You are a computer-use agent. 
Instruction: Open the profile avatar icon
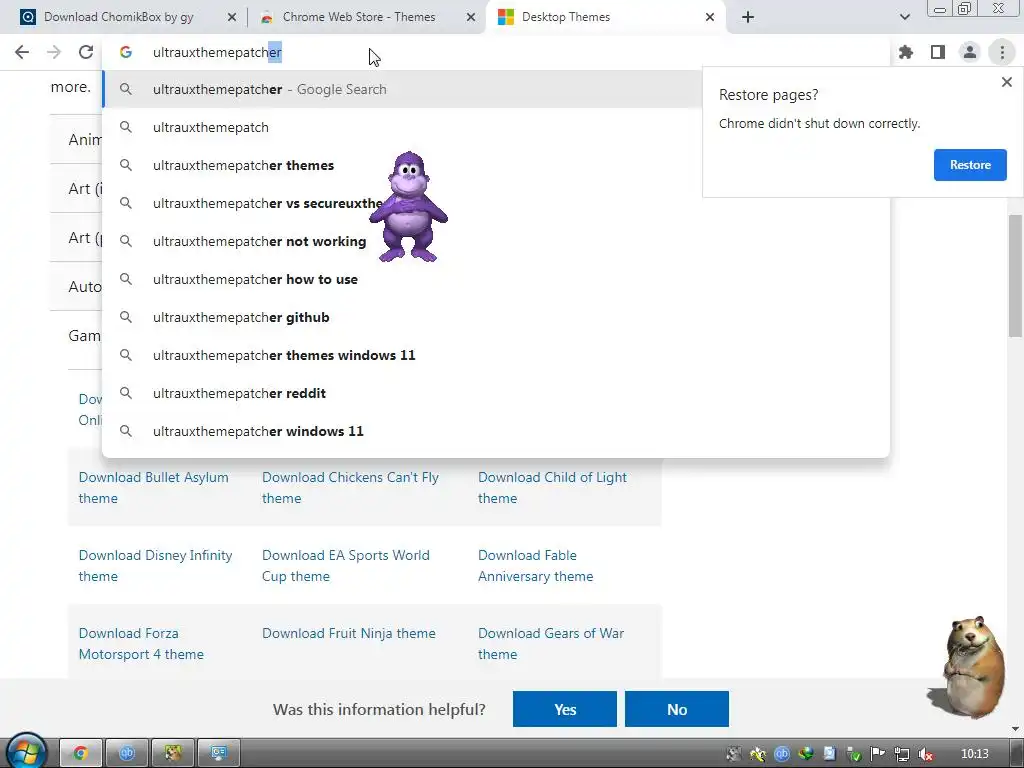(970, 52)
